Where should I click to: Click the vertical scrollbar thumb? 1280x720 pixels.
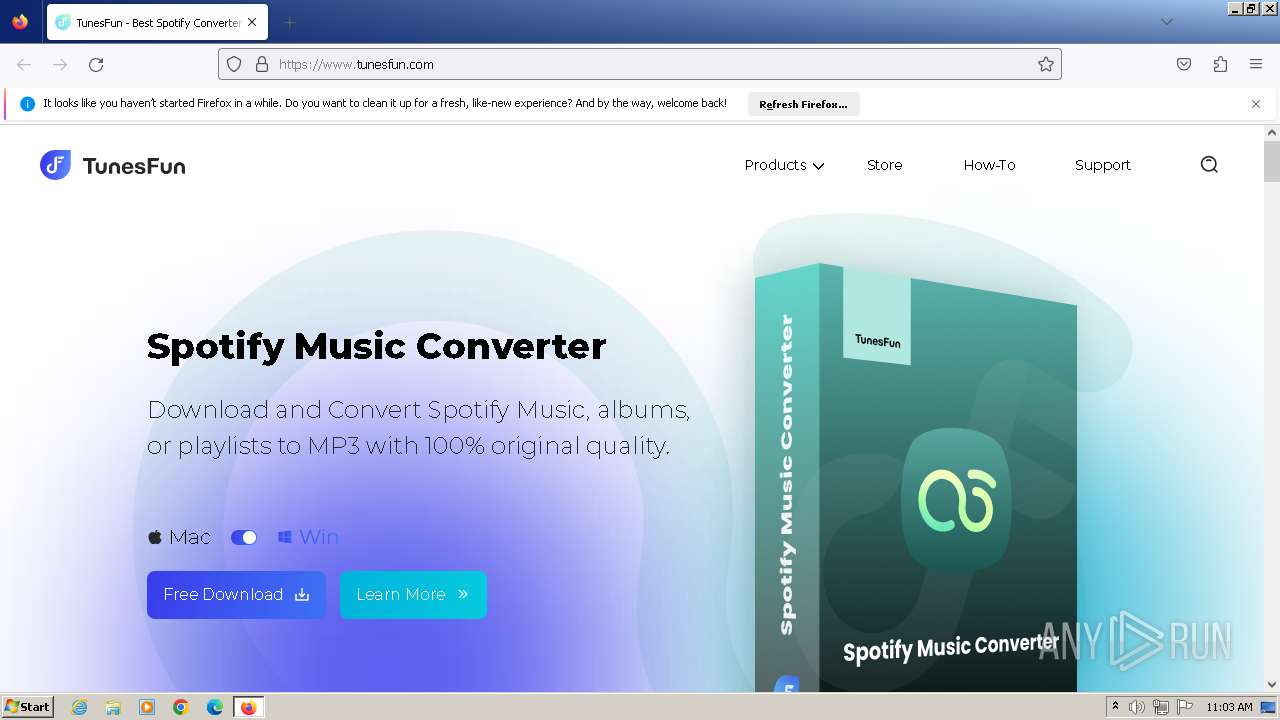[1272, 162]
